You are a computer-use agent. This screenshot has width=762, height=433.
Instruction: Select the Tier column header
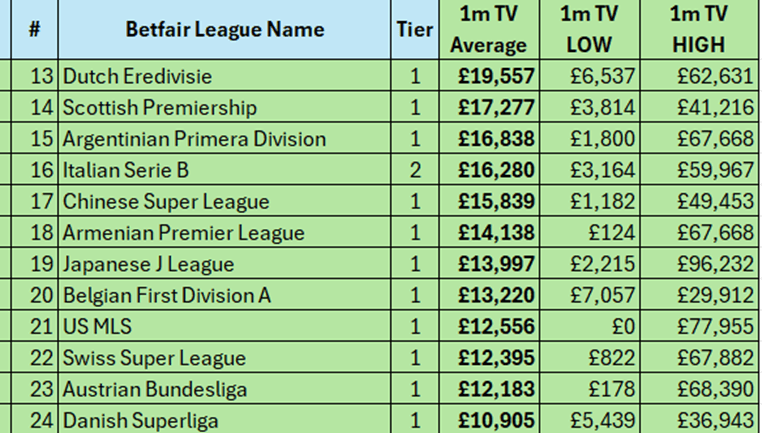415,29
